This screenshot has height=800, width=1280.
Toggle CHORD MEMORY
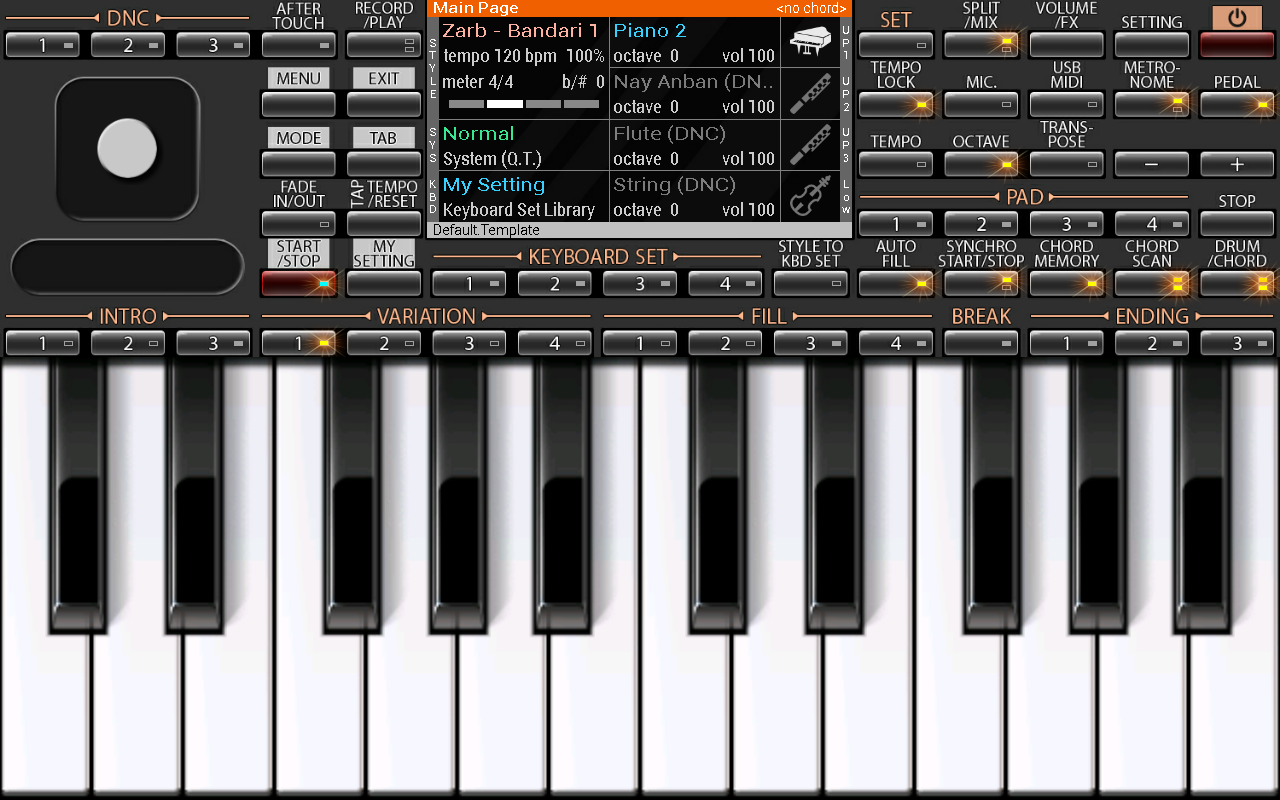(1067, 284)
